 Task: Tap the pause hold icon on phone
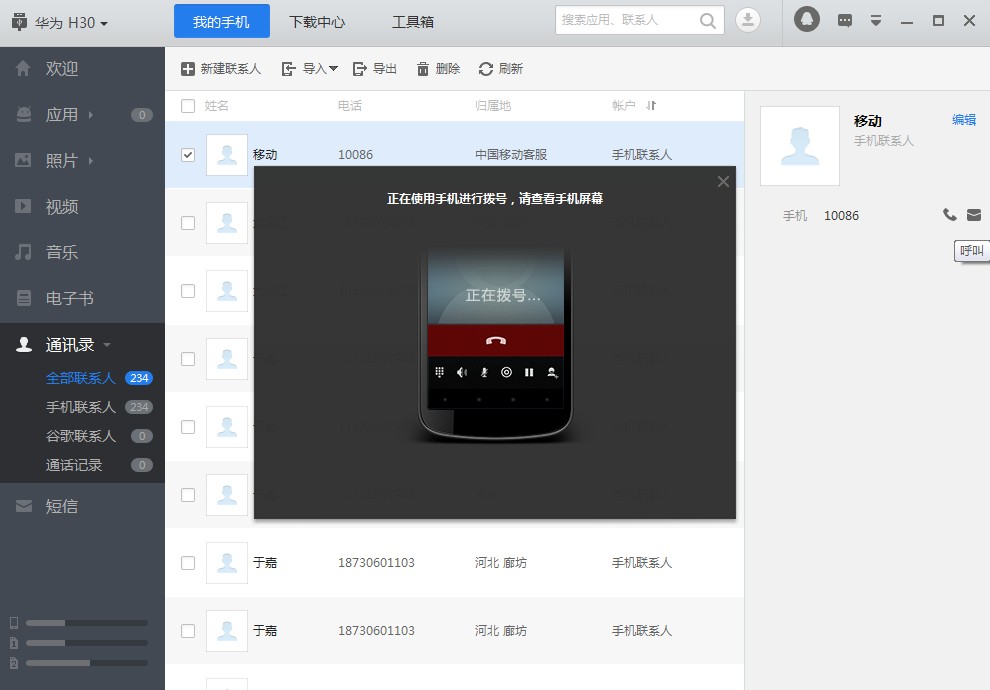(x=529, y=372)
